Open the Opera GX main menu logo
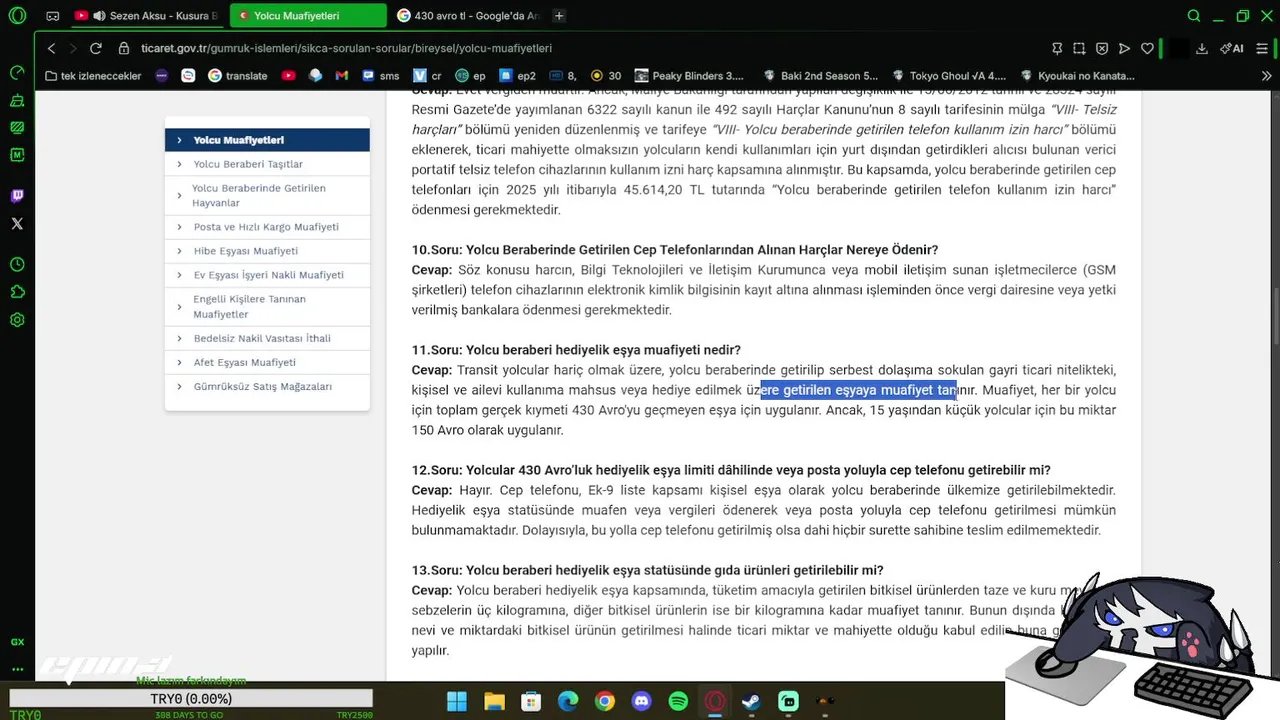Image resolution: width=1280 pixels, height=720 pixels. [17, 16]
